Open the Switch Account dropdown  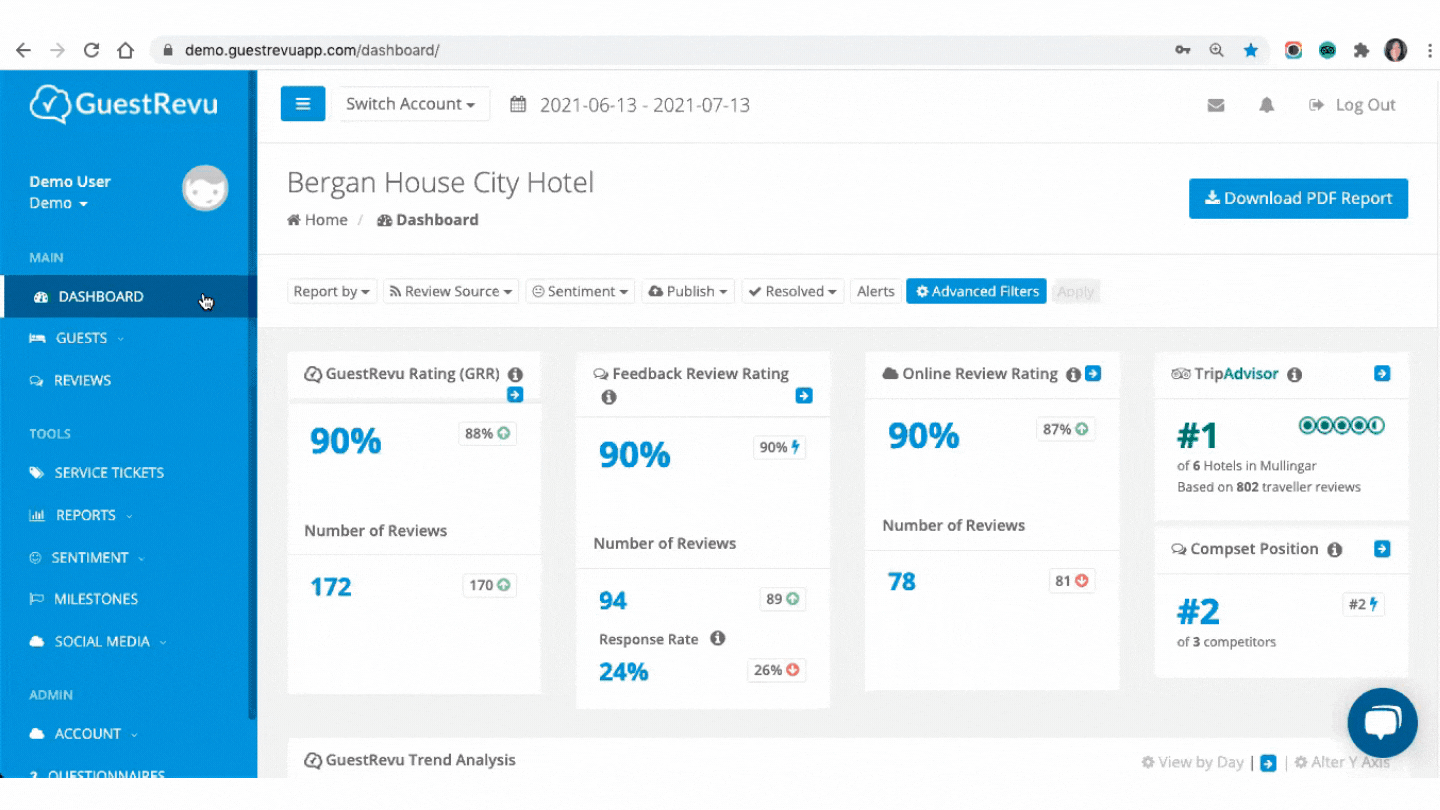tap(411, 104)
